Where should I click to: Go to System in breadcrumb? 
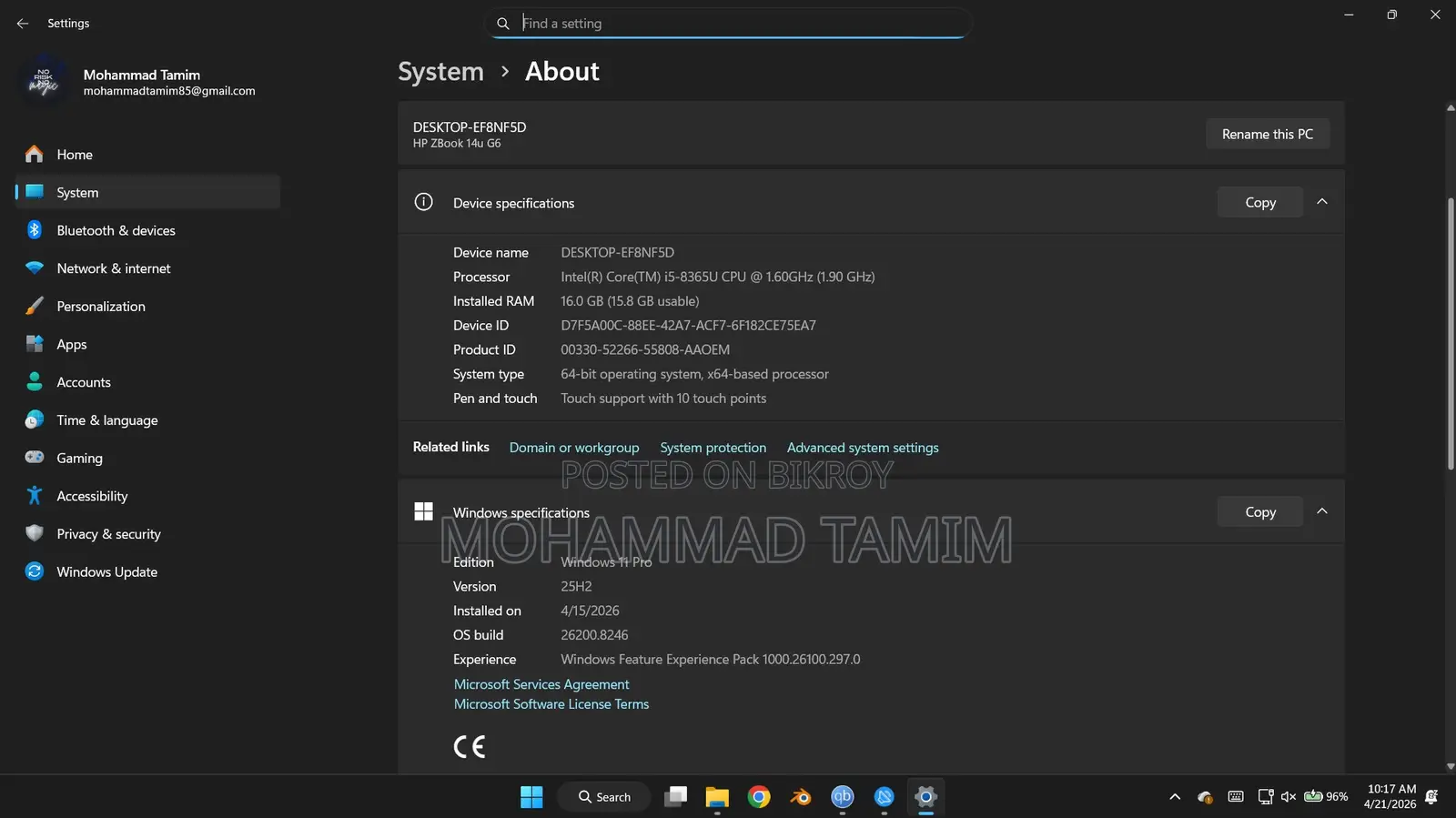pyautogui.click(x=440, y=72)
